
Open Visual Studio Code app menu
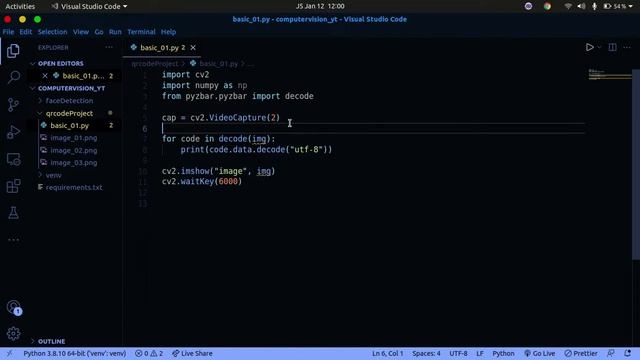pos(89,7)
